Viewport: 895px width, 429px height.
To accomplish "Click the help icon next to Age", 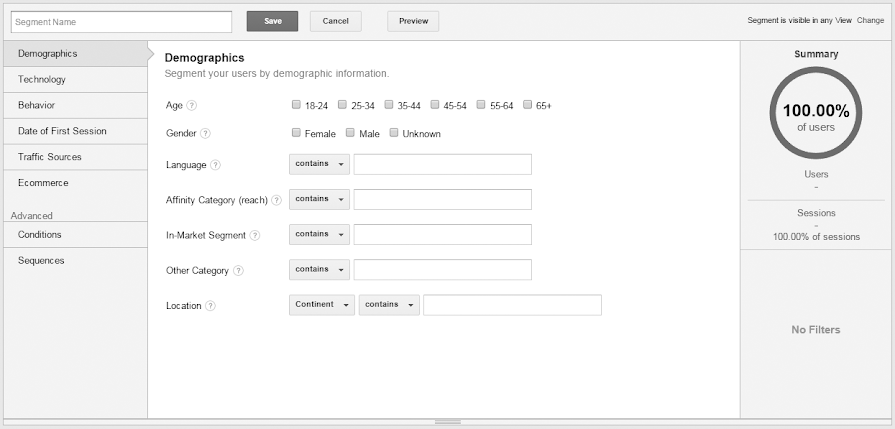I will [192, 106].
